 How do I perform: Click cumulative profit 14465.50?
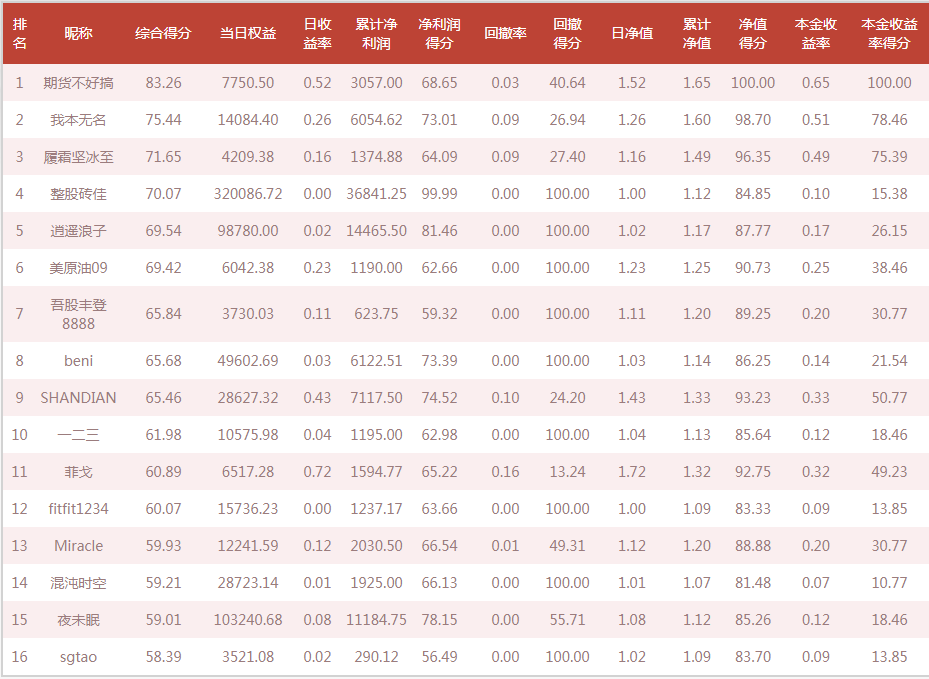tap(376, 231)
